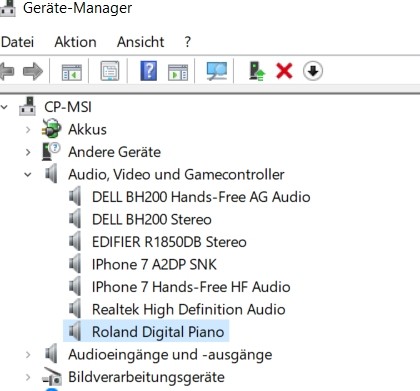The height and width of the screenshot is (391, 420).
Task: Open the blue Help question-mark icon
Action: [149, 71]
